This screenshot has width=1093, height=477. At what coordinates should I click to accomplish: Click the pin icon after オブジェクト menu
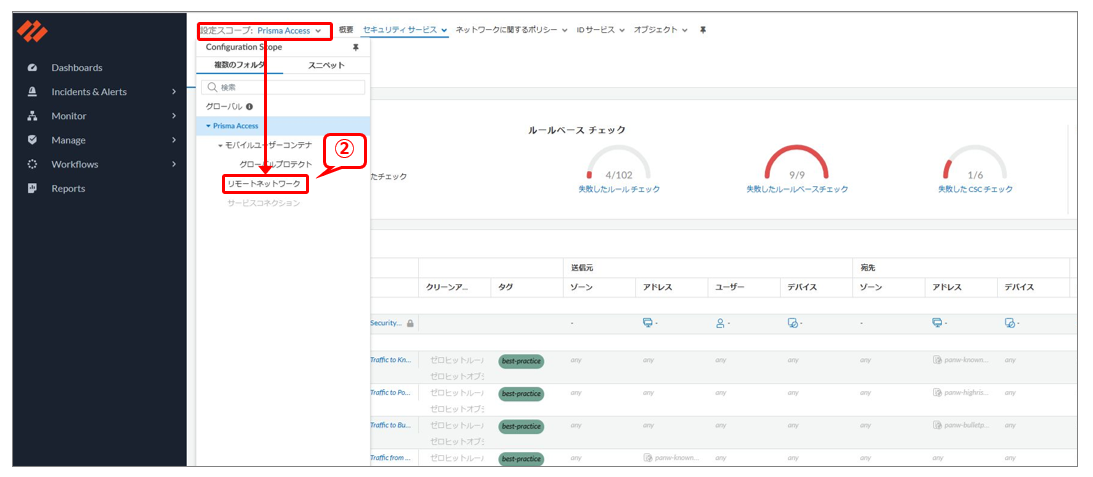click(702, 30)
